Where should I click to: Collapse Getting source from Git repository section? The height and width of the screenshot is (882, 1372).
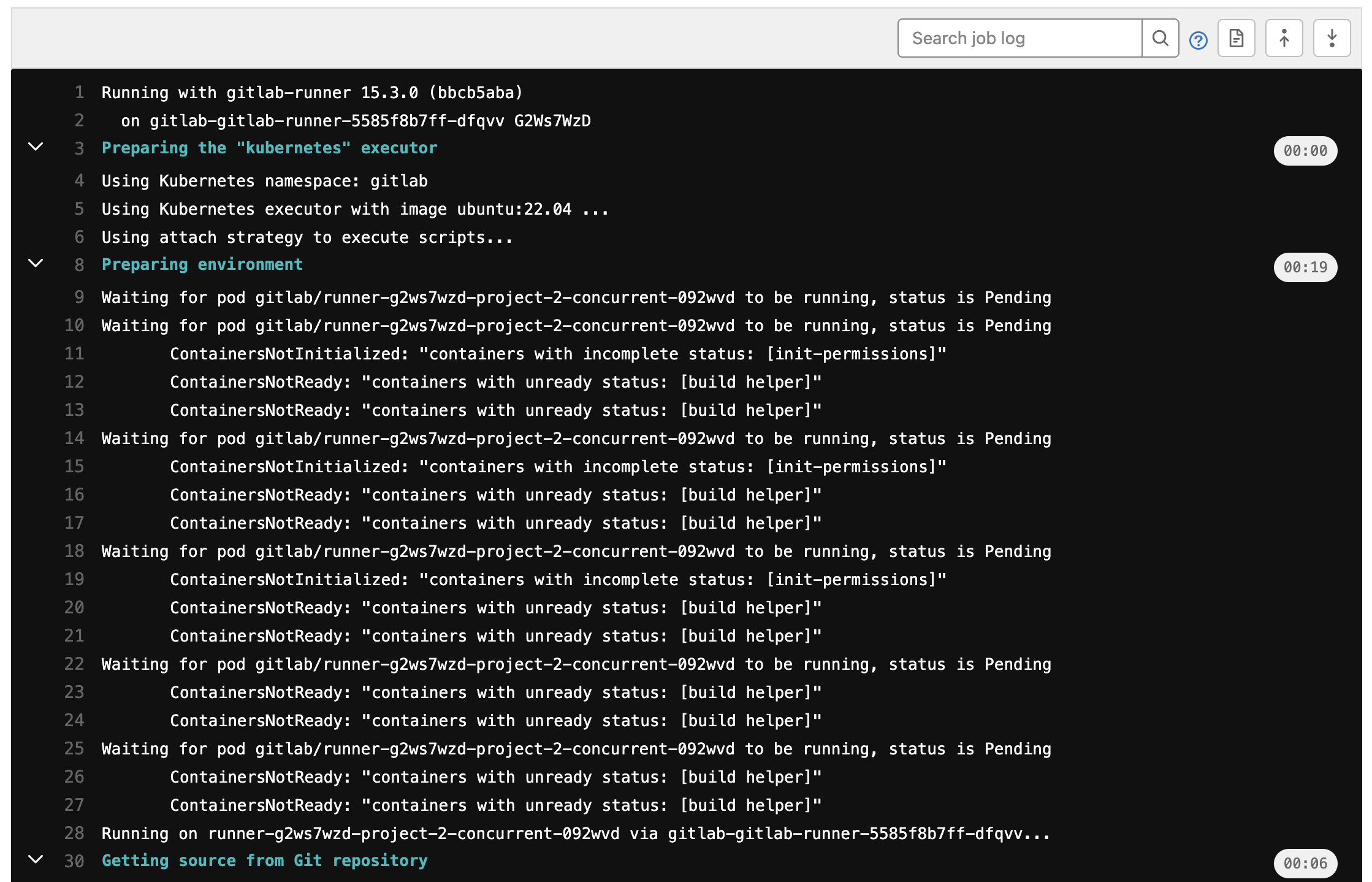click(36, 859)
